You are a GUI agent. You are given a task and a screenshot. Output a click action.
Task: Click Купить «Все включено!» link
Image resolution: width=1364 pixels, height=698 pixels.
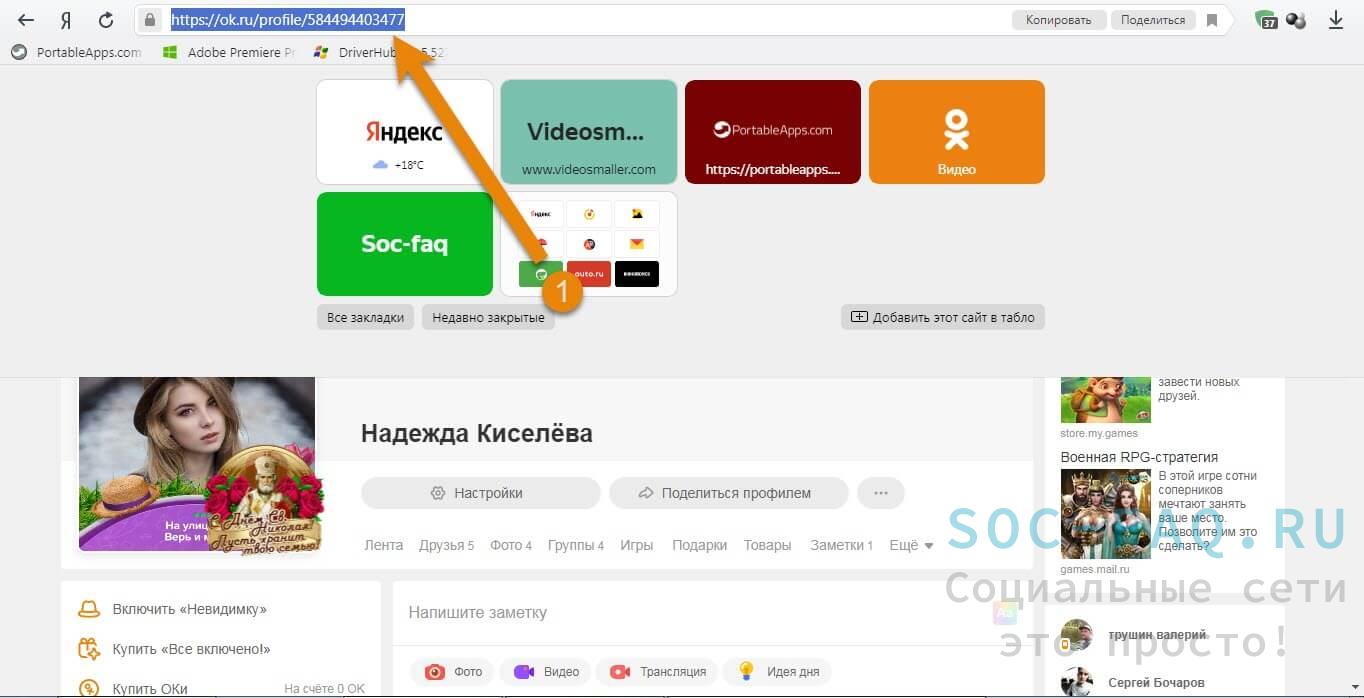[192, 649]
